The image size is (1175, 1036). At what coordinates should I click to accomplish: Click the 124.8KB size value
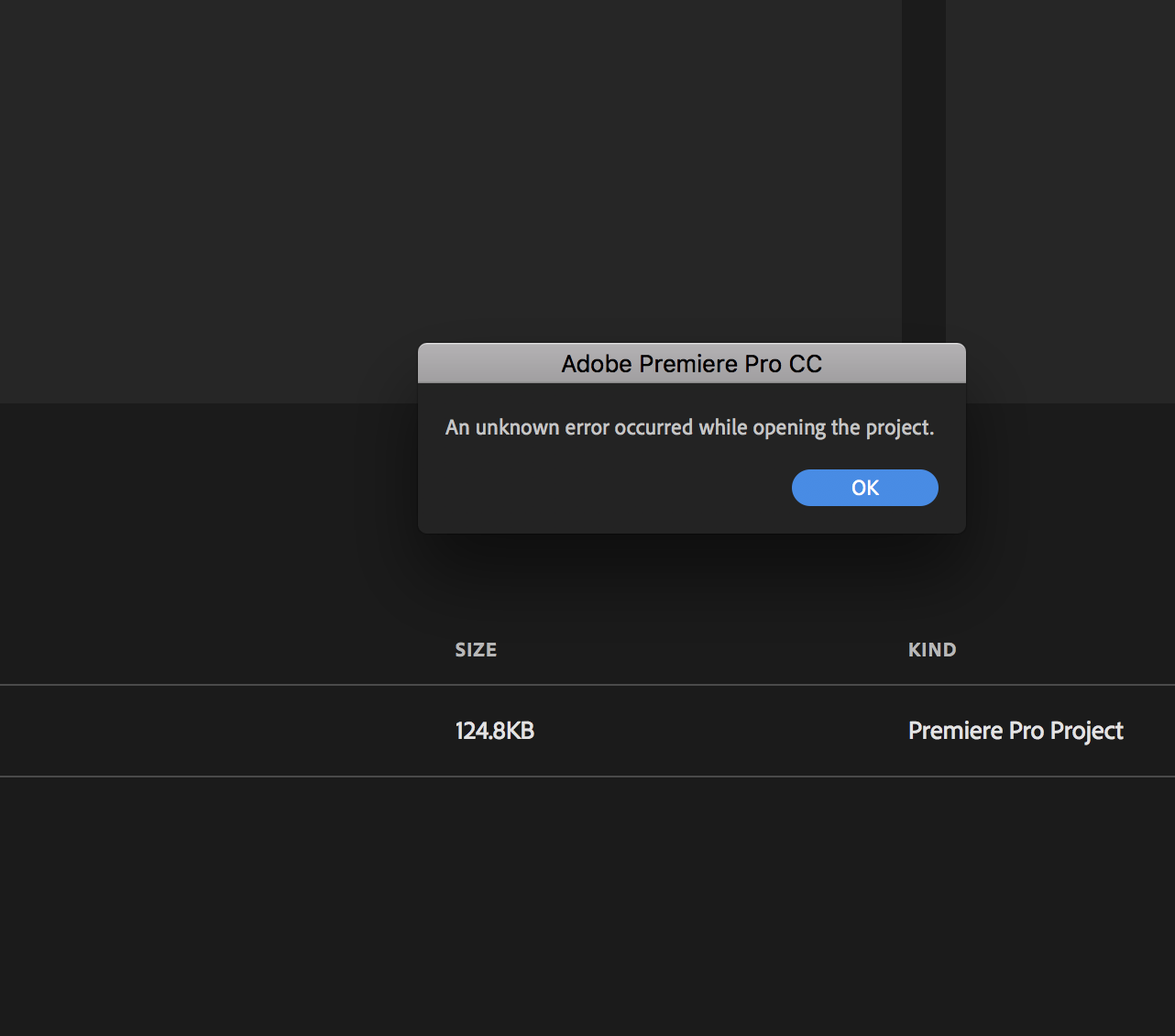click(495, 731)
